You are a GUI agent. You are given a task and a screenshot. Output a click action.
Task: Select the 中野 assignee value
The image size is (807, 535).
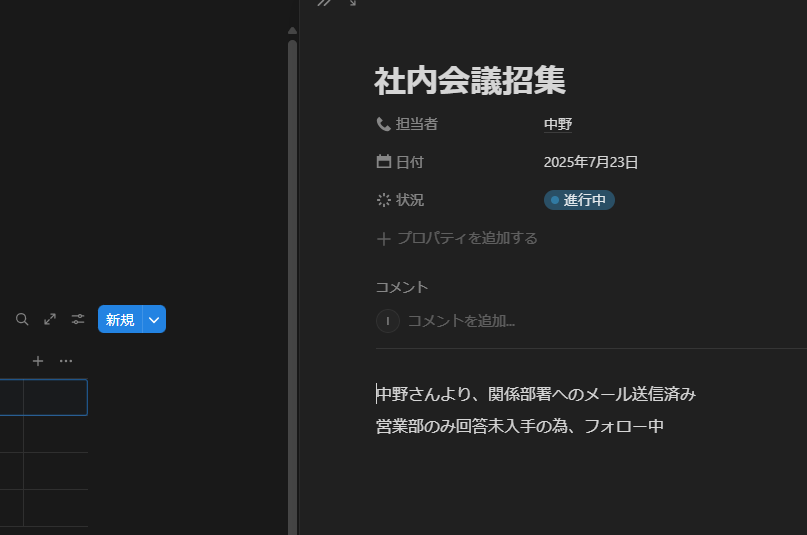tap(558, 124)
